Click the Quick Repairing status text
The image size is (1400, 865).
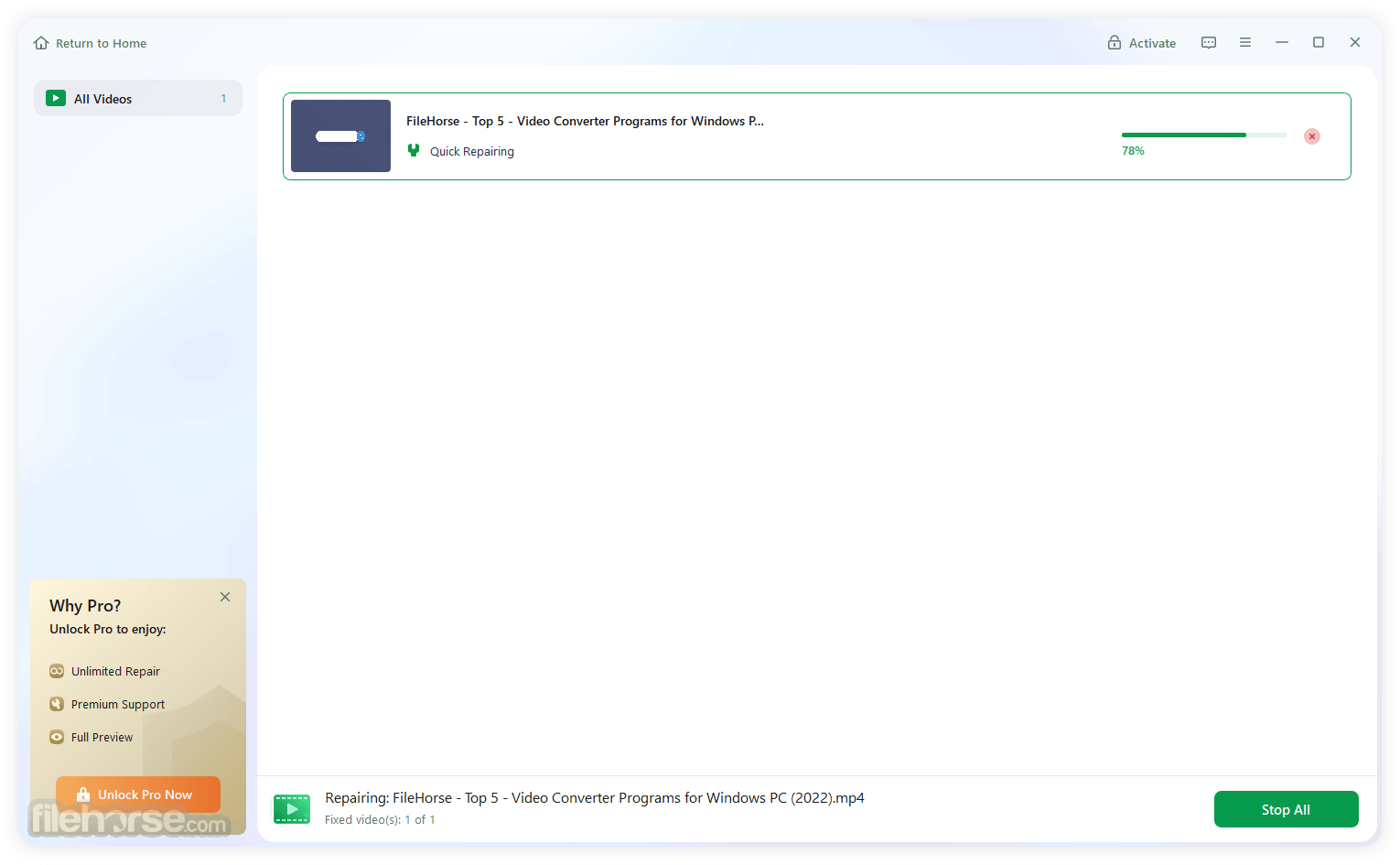point(472,152)
